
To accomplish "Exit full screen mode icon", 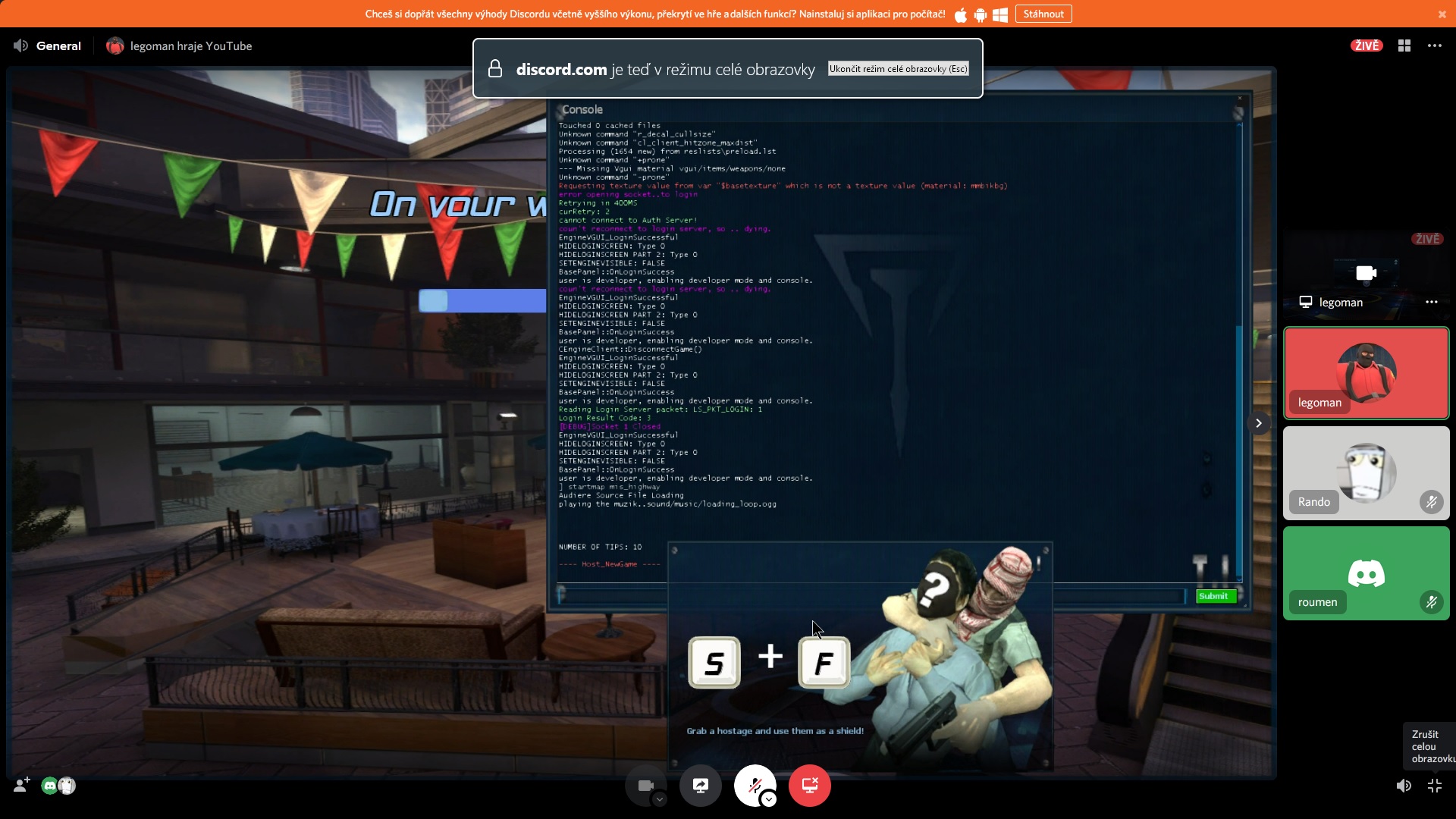I will coord(1435,786).
